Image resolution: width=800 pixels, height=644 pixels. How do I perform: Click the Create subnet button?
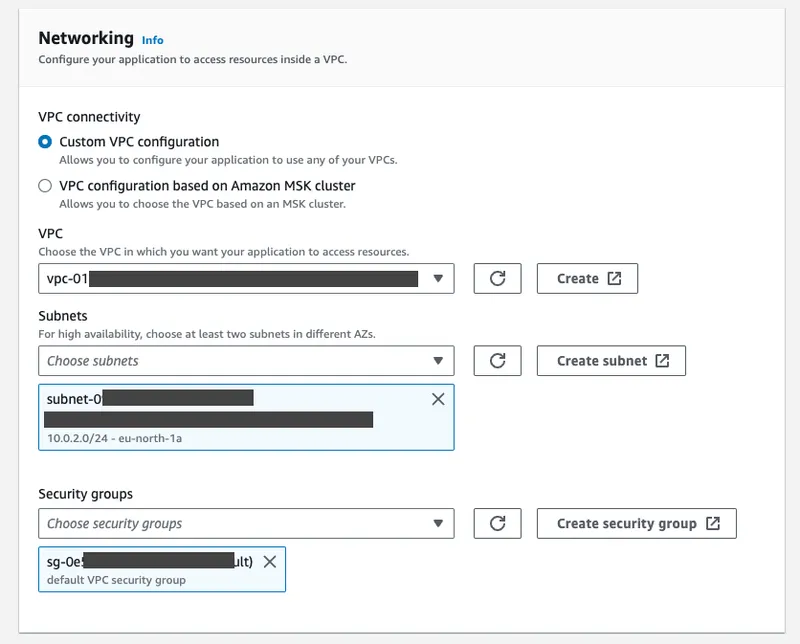point(610,360)
